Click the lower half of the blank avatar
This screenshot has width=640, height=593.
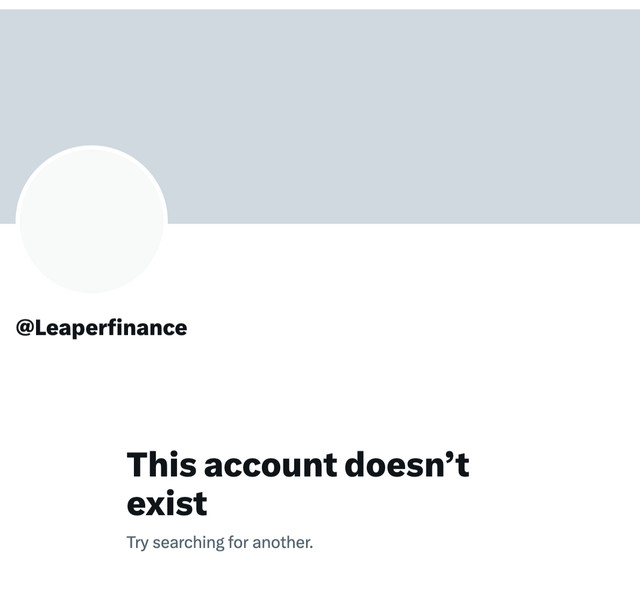[92, 257]
